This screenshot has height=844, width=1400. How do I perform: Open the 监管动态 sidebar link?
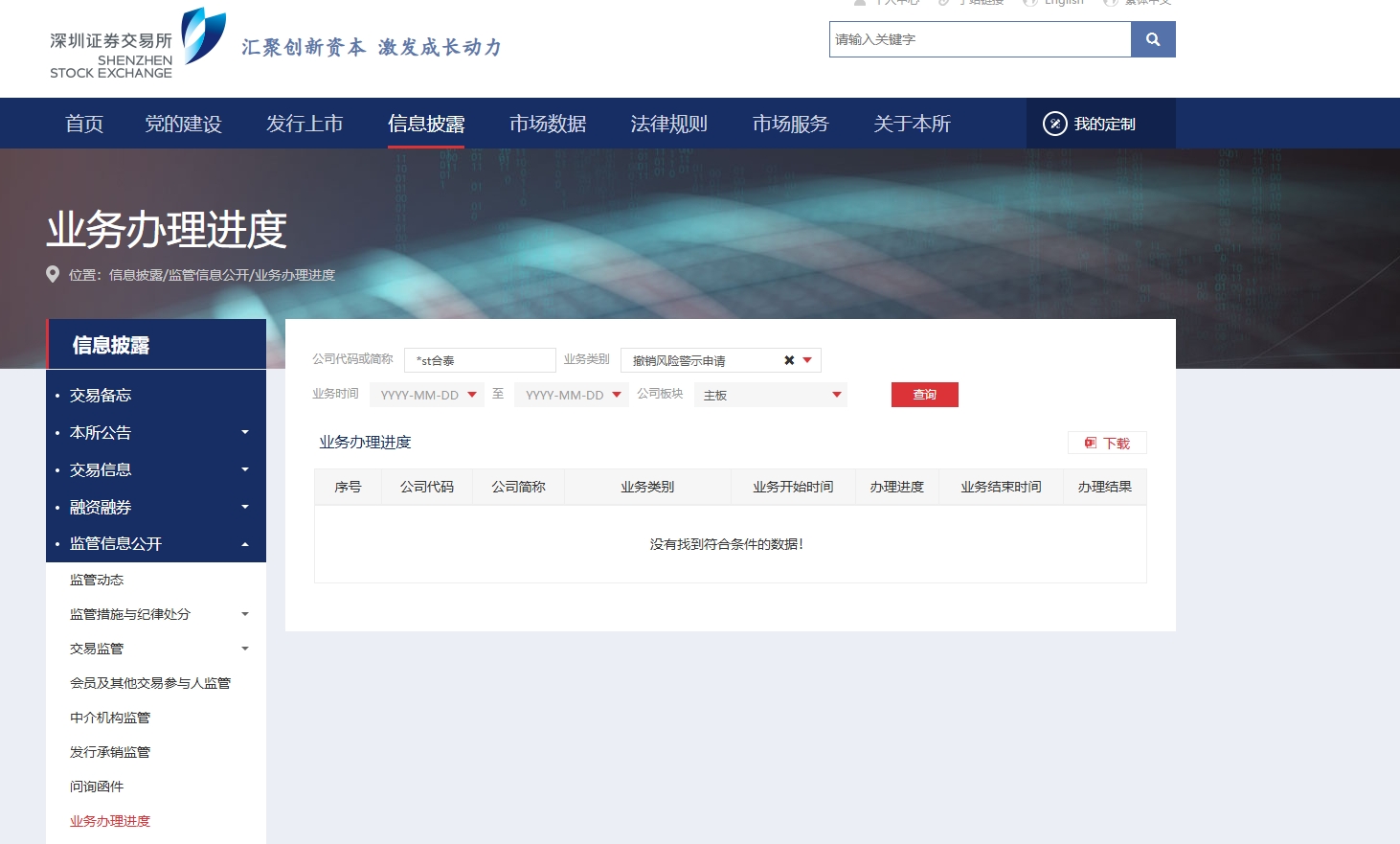97,580
